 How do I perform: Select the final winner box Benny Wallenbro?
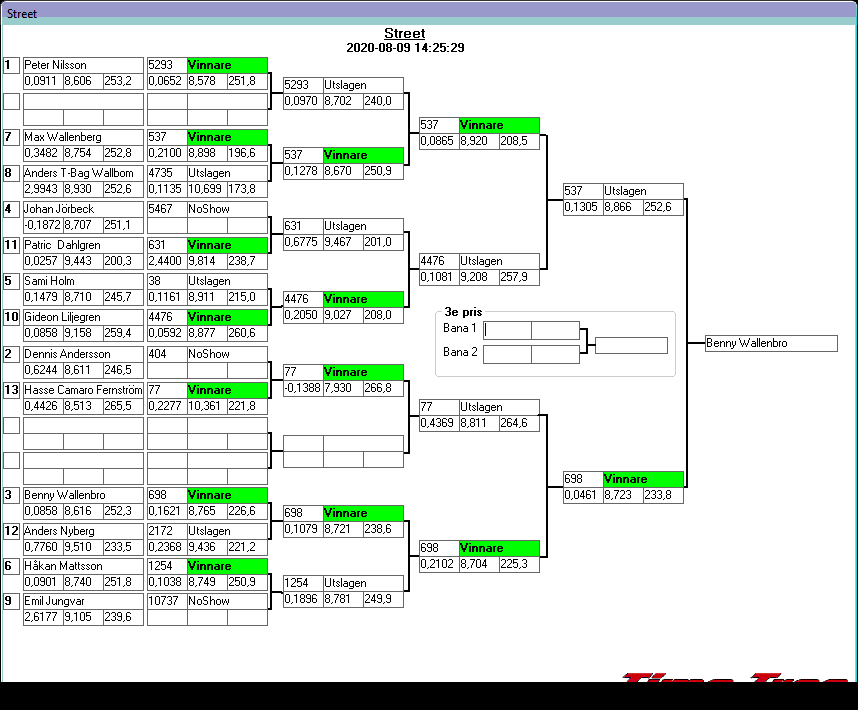coord(770,343)
